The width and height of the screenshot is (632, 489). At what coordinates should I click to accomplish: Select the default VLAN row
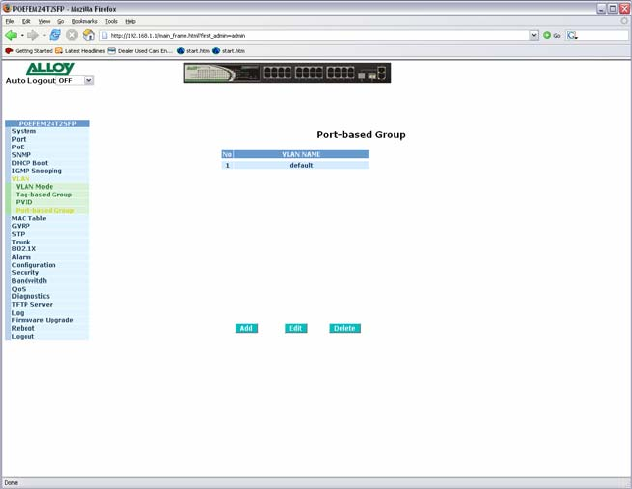[295, 165]
